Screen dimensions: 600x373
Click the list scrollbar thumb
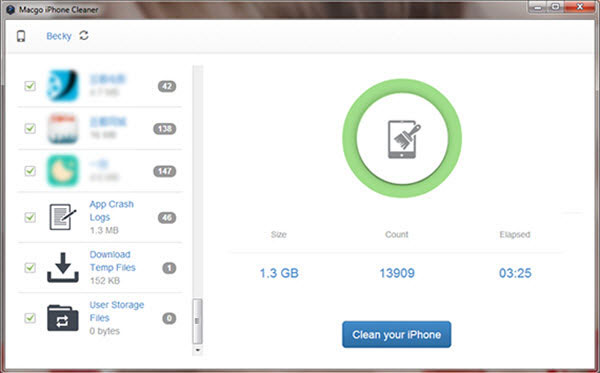click(x=197, y=321)
